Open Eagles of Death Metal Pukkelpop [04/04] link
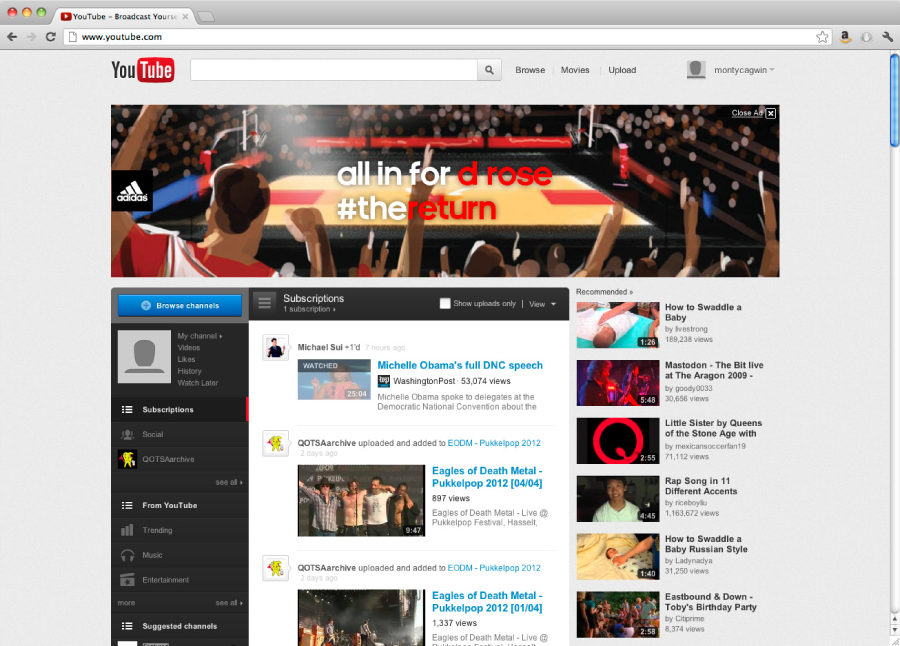900x646 pixels. (x=487, y=477)
